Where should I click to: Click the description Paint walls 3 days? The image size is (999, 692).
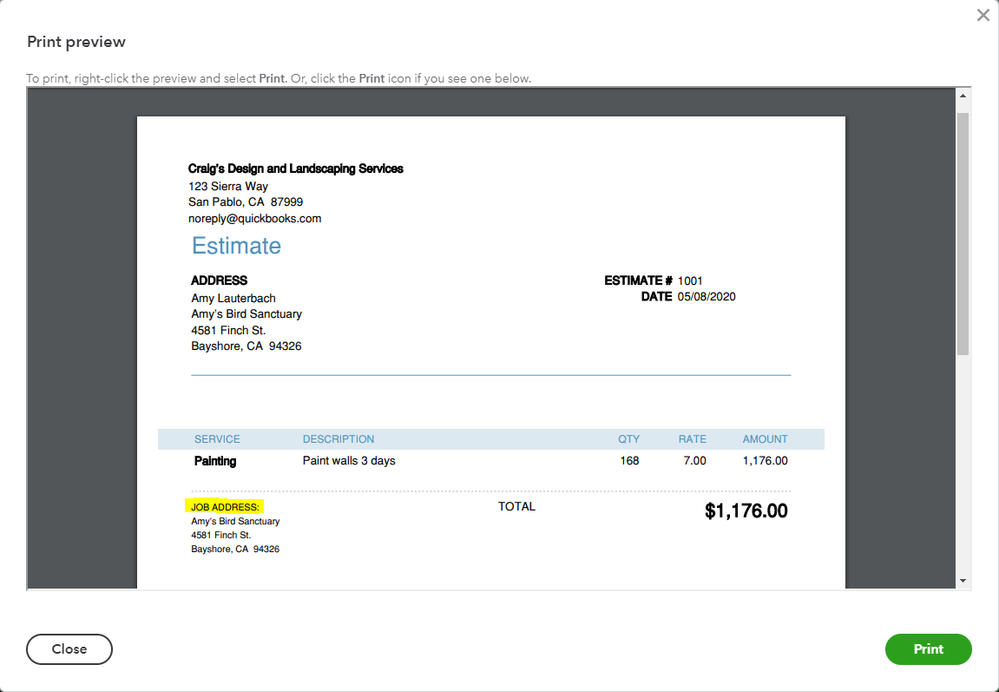pyautogui.click(x=349, y=461)
